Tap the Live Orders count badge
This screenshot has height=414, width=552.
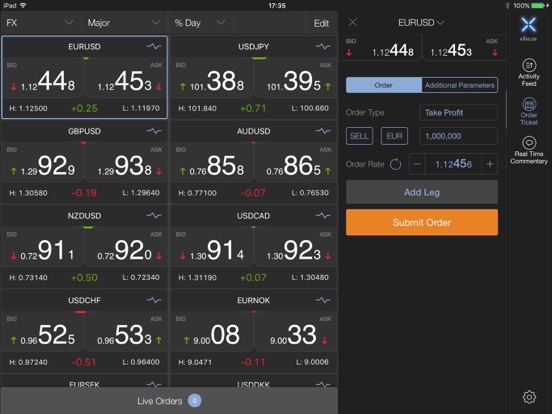194,401
